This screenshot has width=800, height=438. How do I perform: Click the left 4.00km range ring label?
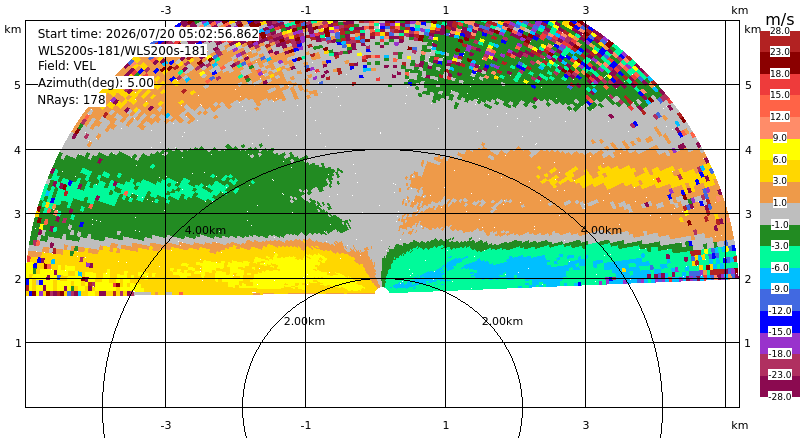point(205,230)
